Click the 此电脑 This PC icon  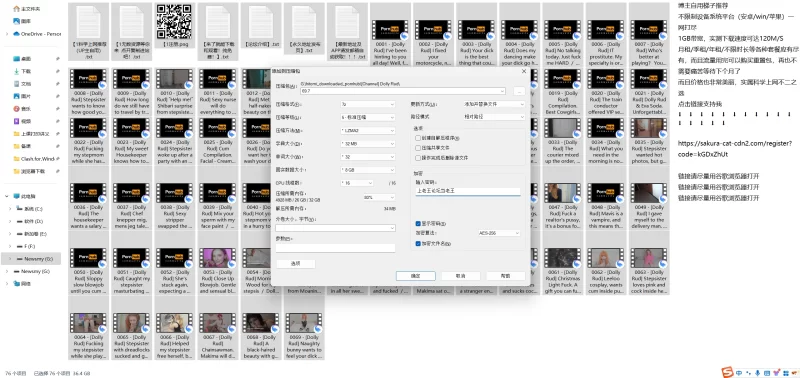point(17,196)
